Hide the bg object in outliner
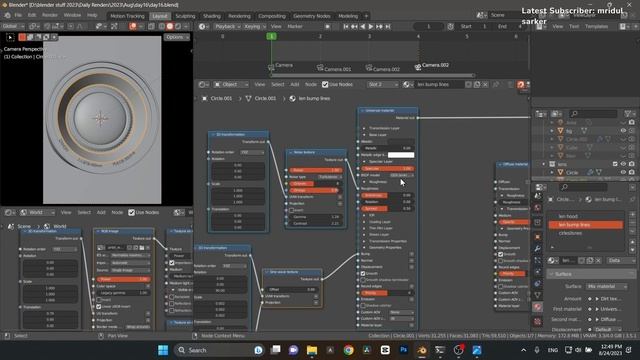This screenshot has height=360, width=640. 623,131
